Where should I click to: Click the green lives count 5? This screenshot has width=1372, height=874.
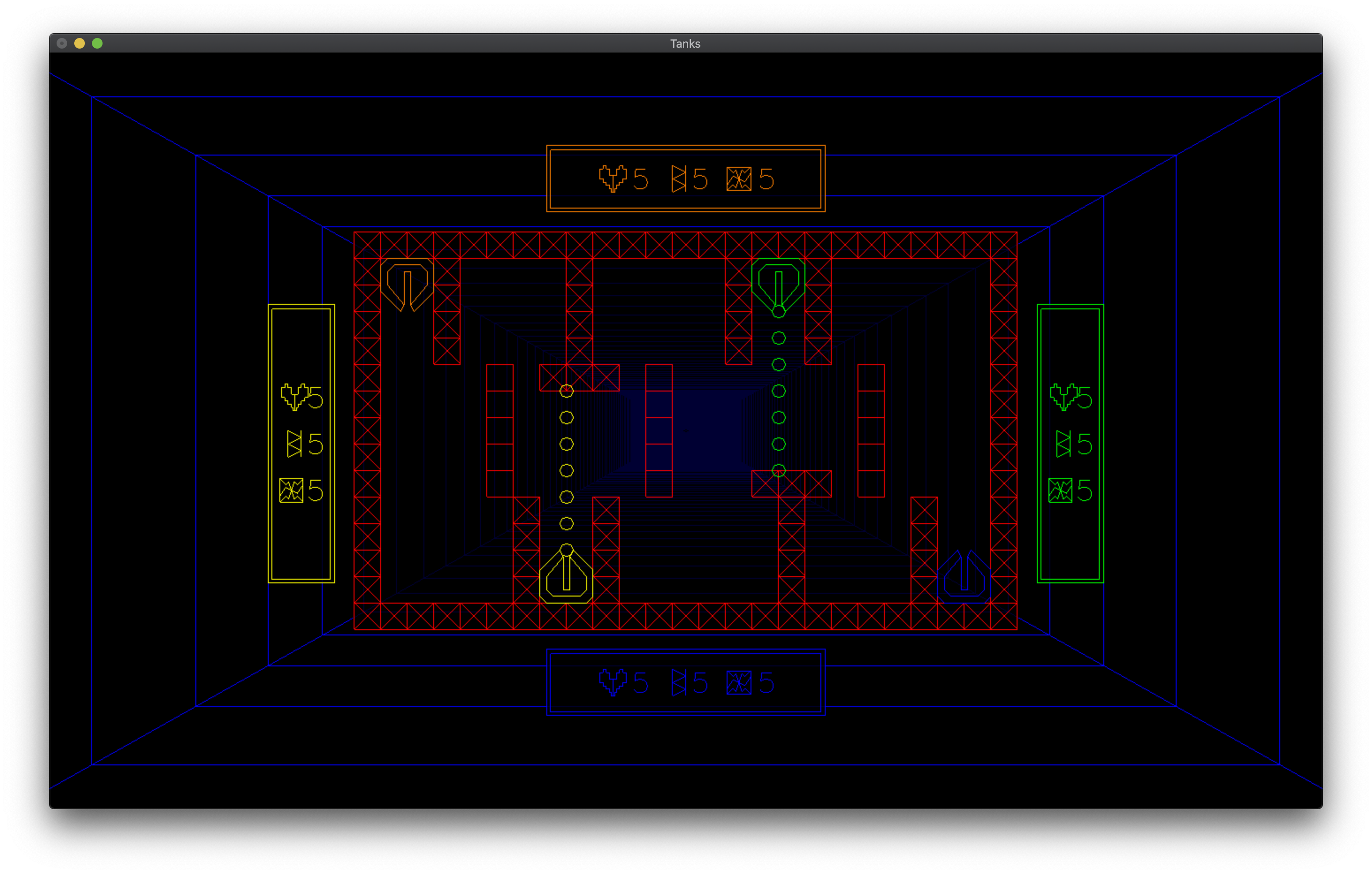[1085, 398]
